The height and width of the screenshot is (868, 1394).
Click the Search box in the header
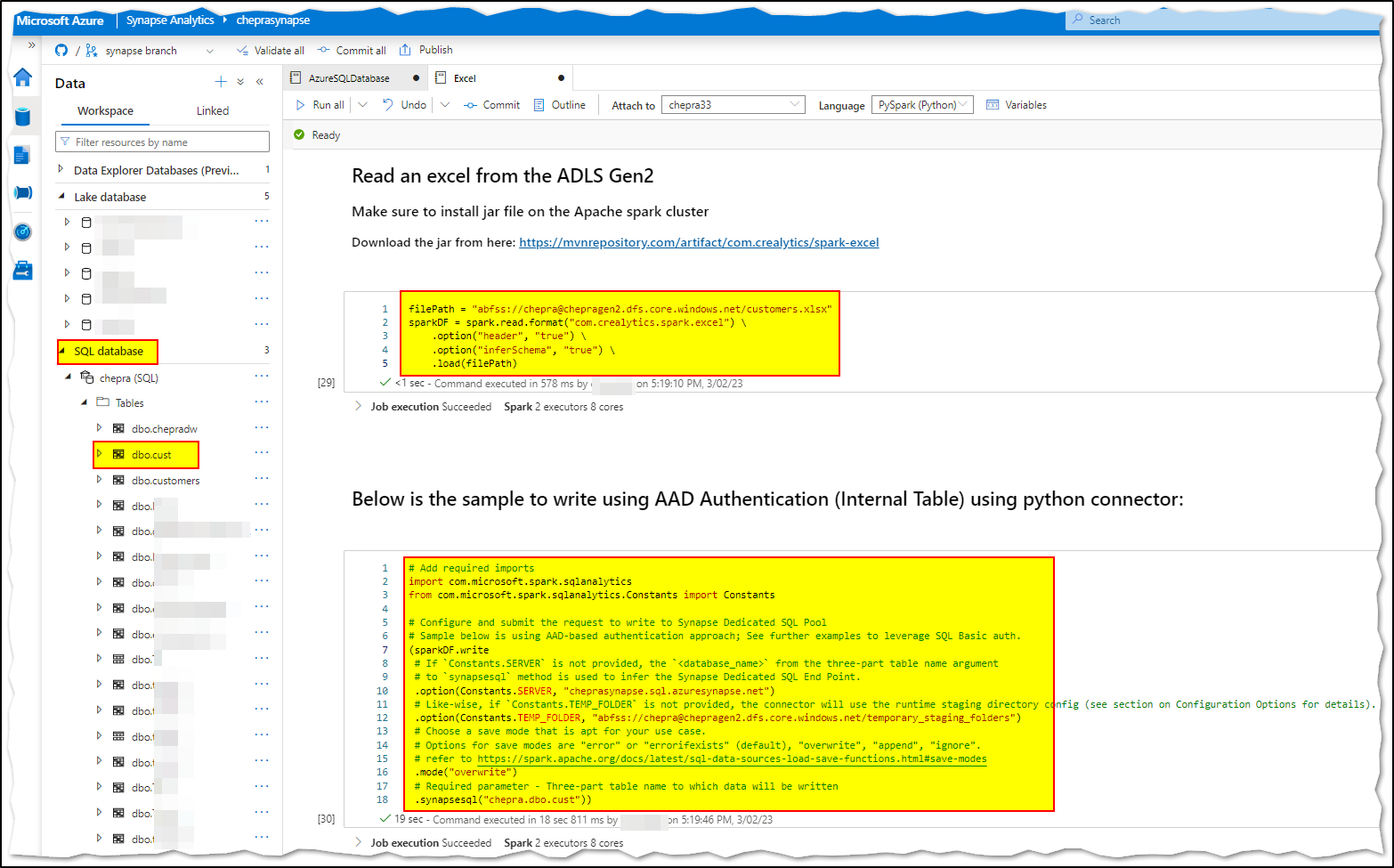tap(1224, 20)
